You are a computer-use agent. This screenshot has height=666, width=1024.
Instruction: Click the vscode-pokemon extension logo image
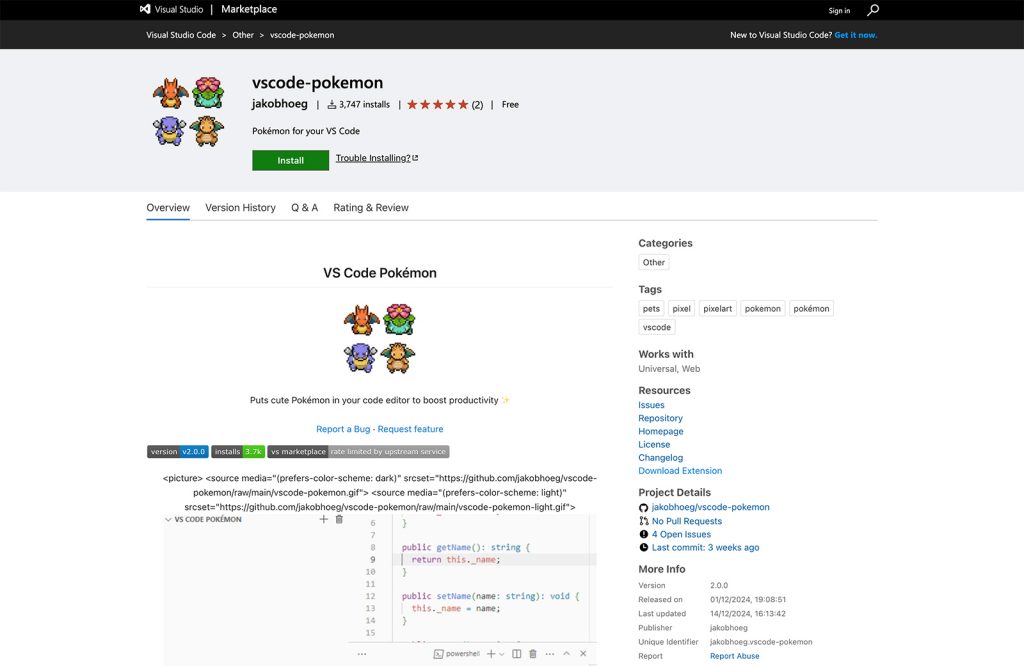[x=188, y=112]
